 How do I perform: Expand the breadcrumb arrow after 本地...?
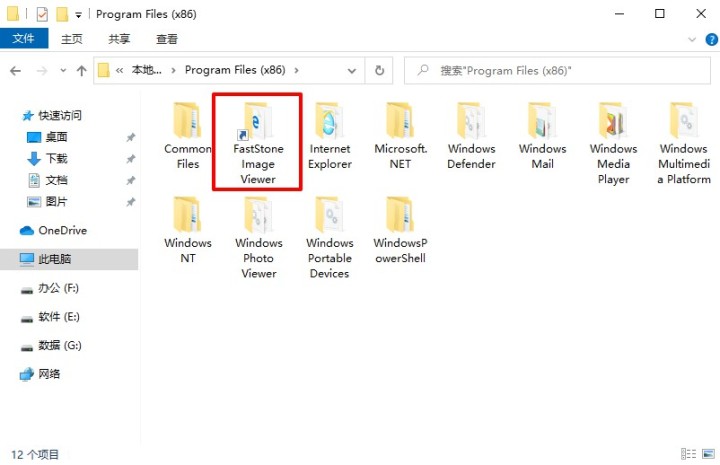coord(174,70)
